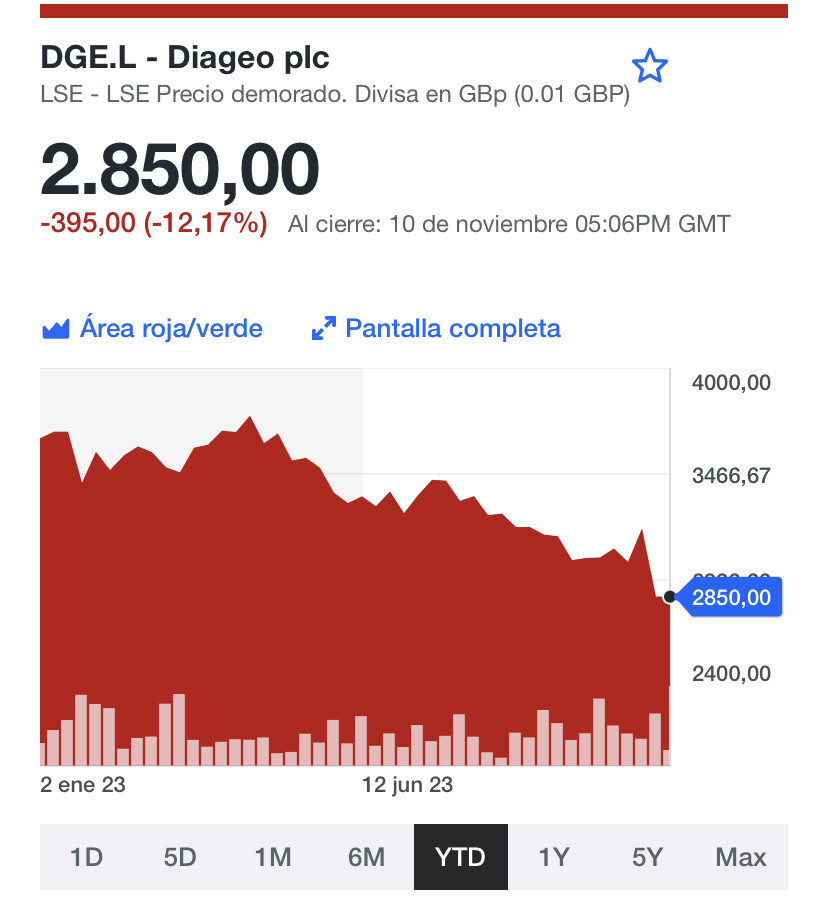The image size is (828, 919).
Task: Show the 5Y price history
Action: point(647,857)
